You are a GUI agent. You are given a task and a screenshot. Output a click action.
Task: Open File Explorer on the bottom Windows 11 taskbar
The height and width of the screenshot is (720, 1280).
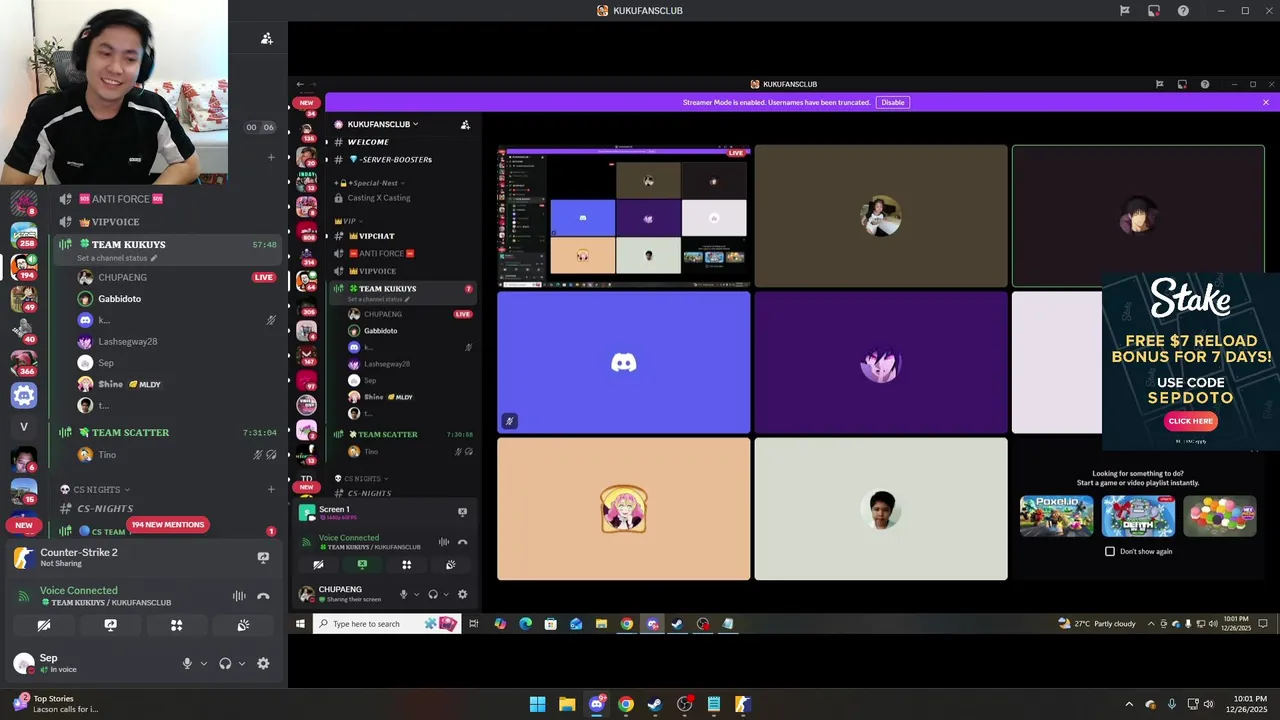point(567,704)
